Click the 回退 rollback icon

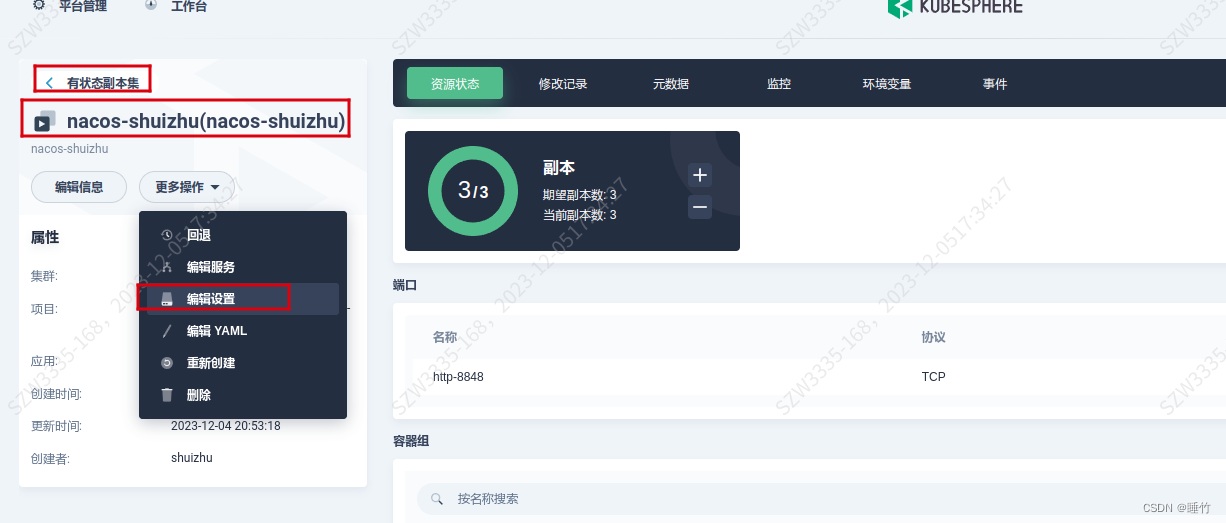click(x=167, y=235)
